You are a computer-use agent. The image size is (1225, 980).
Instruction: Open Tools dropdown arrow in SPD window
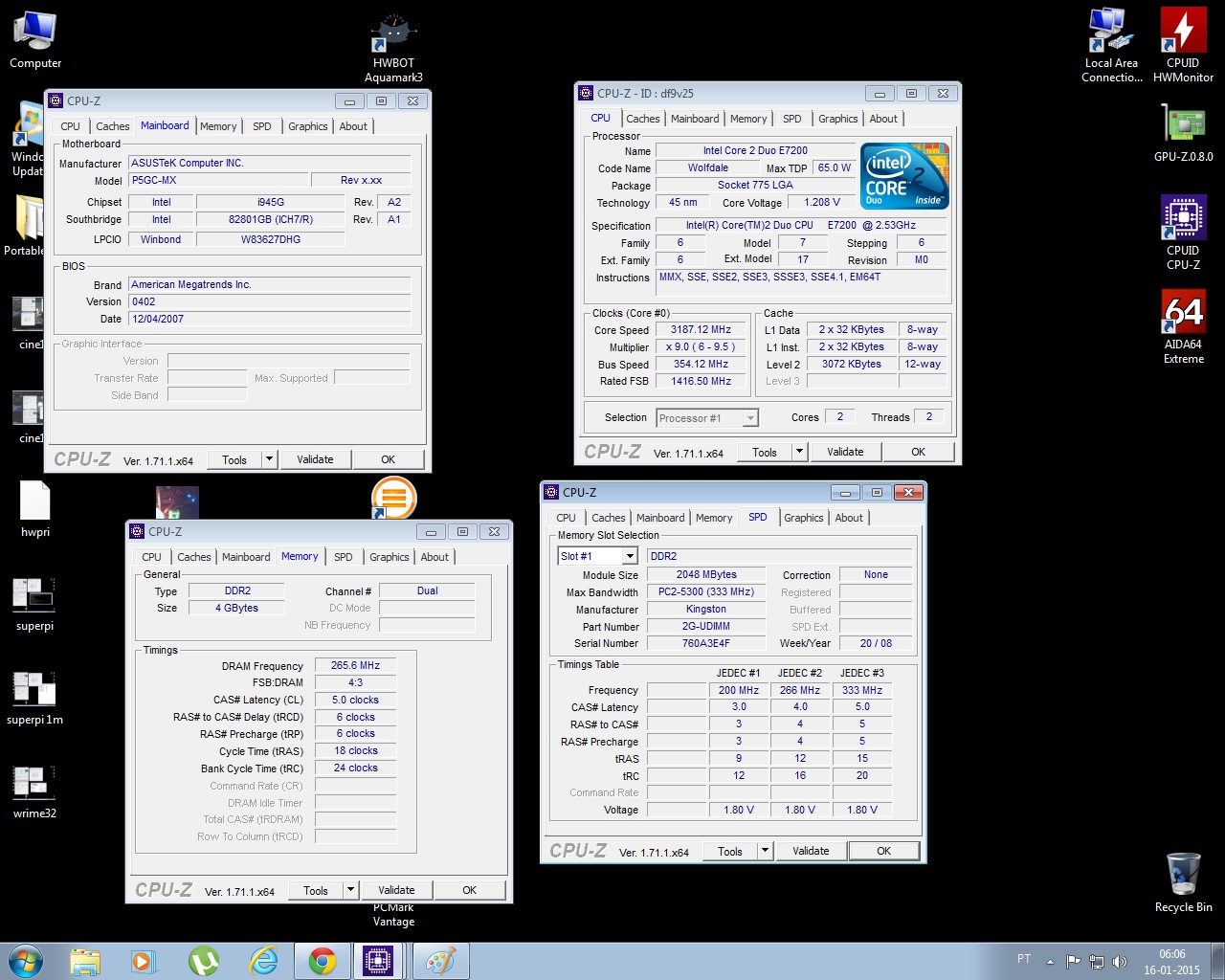click(x=765, y=851)
